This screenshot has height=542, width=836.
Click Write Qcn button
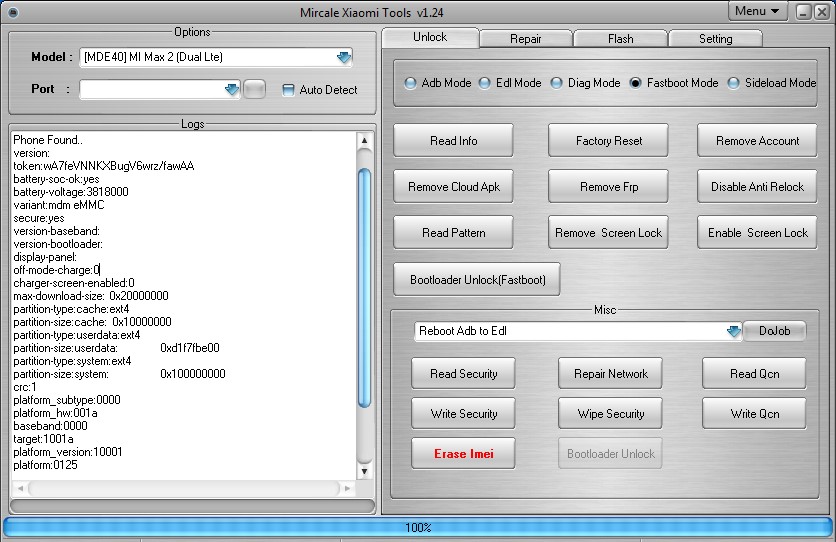pyautogui.click(x=754, y=414)
